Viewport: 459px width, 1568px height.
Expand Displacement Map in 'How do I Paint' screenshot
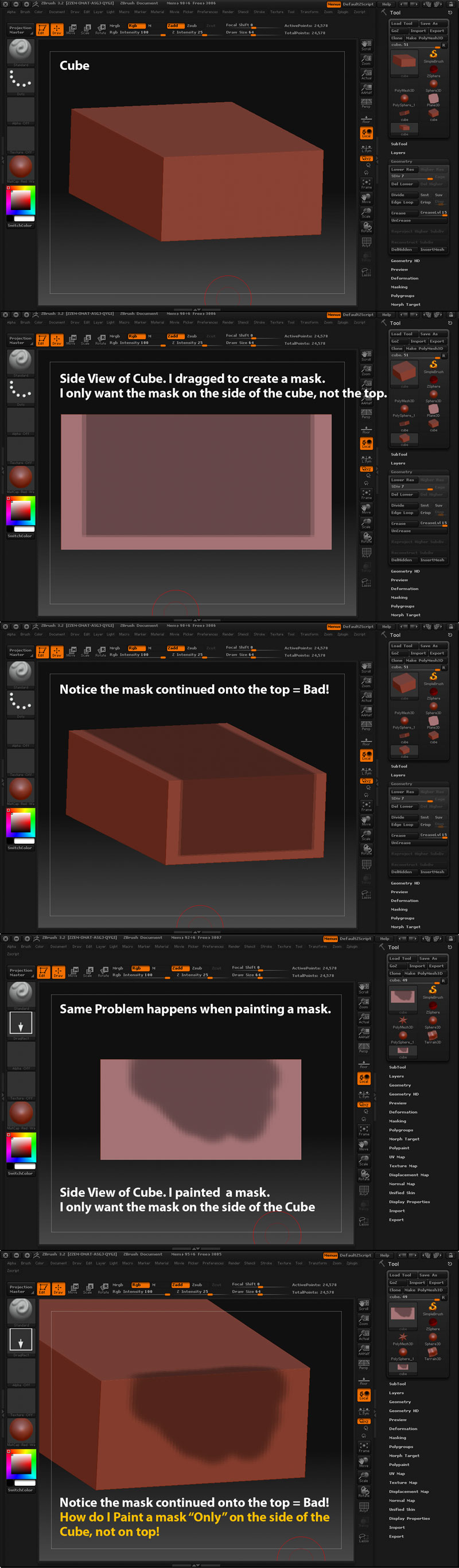[409, 1491]
